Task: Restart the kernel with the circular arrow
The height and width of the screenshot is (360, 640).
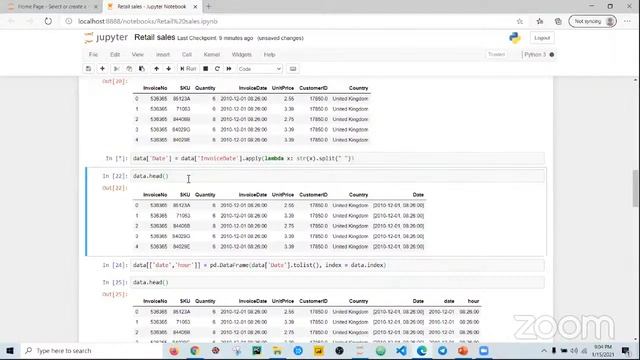Action: pos(217,69)
